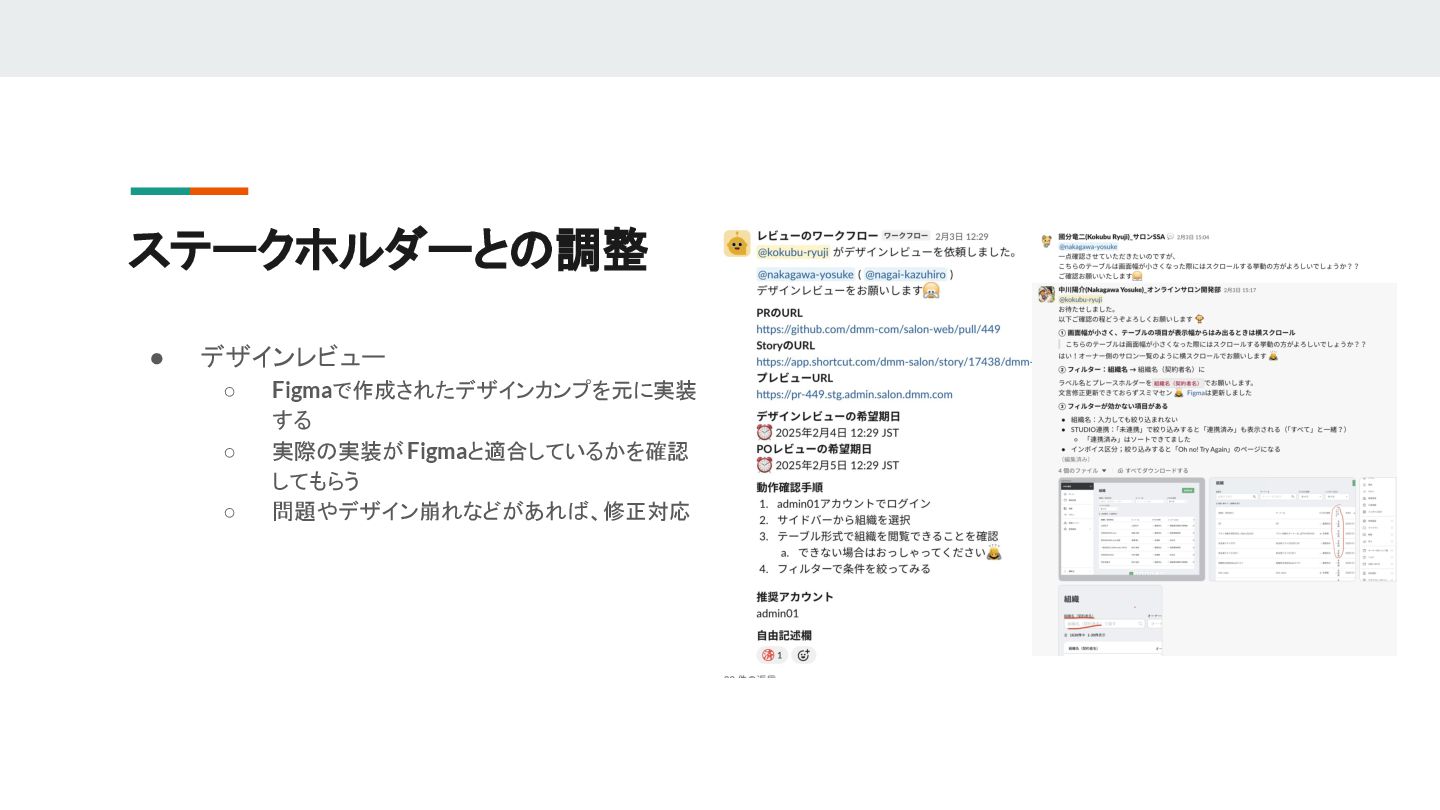Screen dimensions: 1440x810
Task: Click the ワークフロー badge label
Action: [906, 236]
